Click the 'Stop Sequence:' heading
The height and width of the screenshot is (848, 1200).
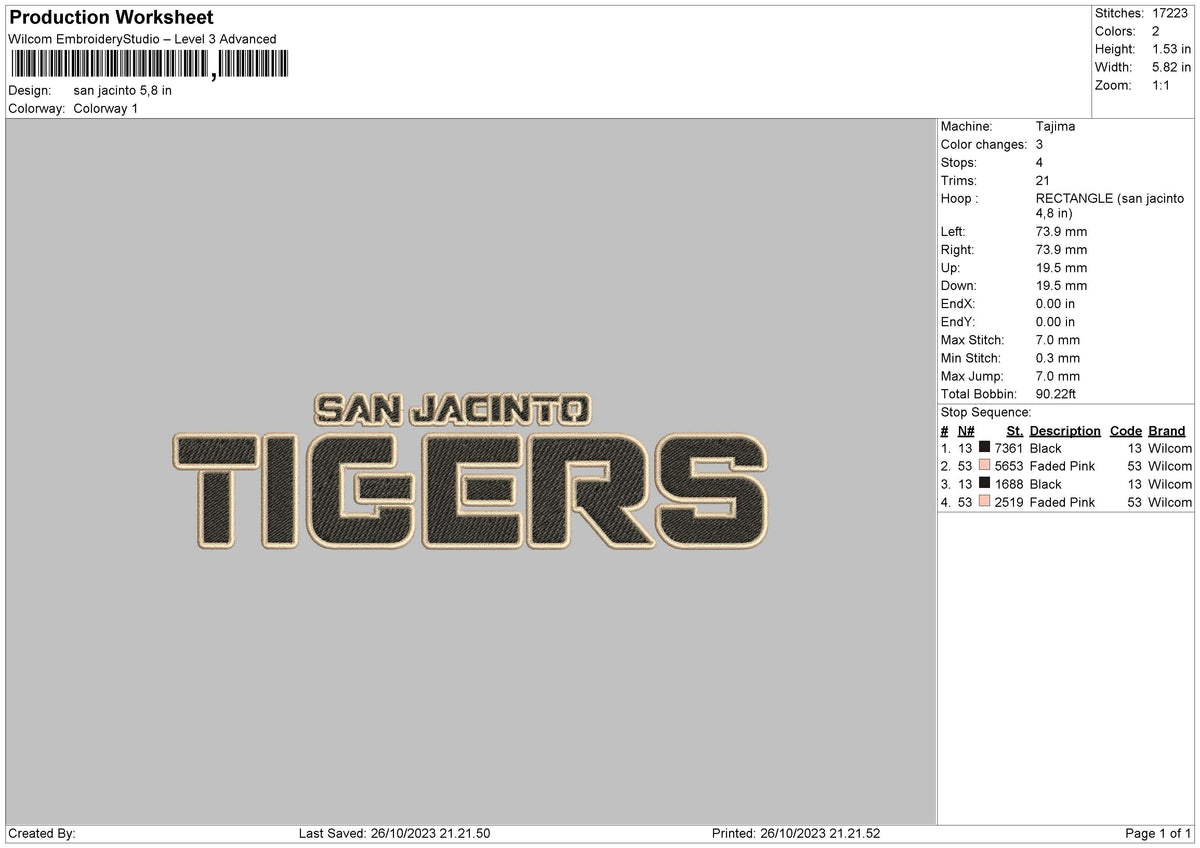click(x=986, y=412)
